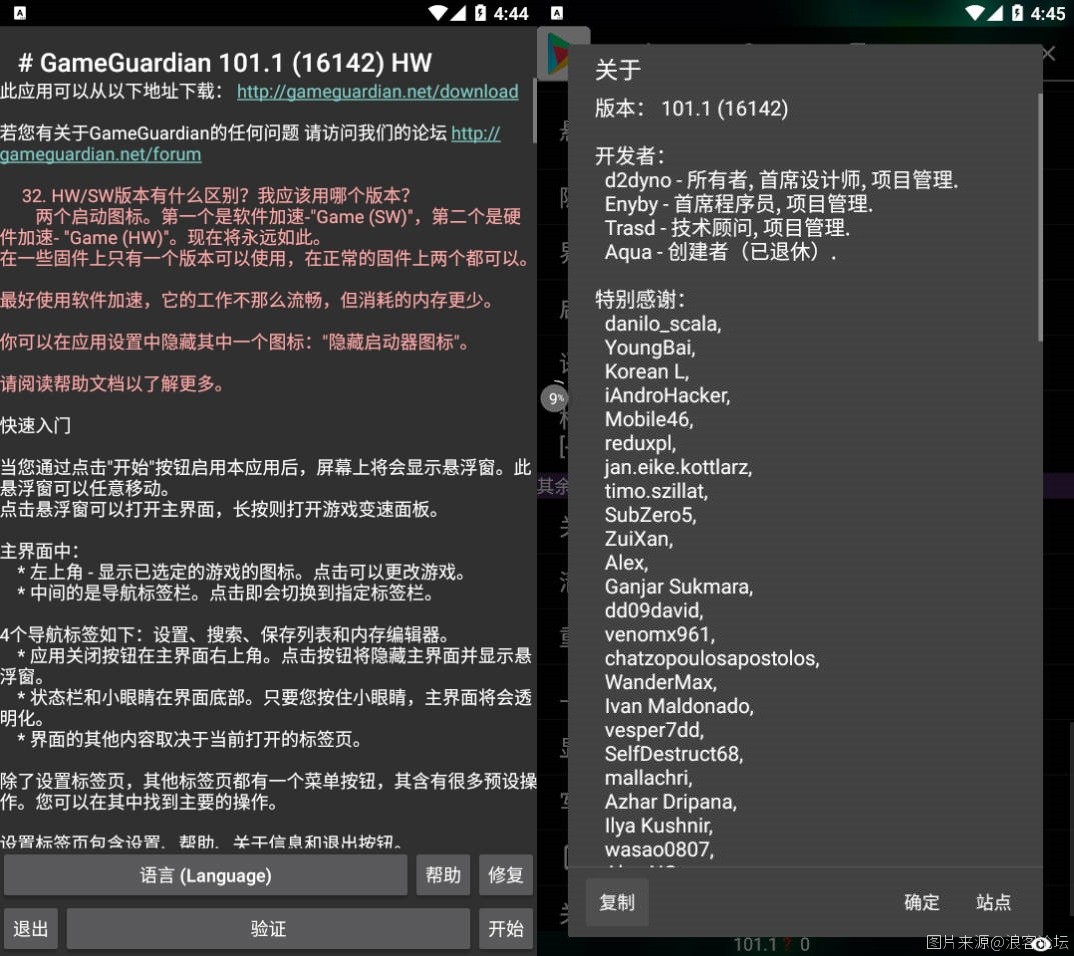Click the name Mobile46
The width and height of the screenshot is (1074, 956).
click(x=649, y=419)
